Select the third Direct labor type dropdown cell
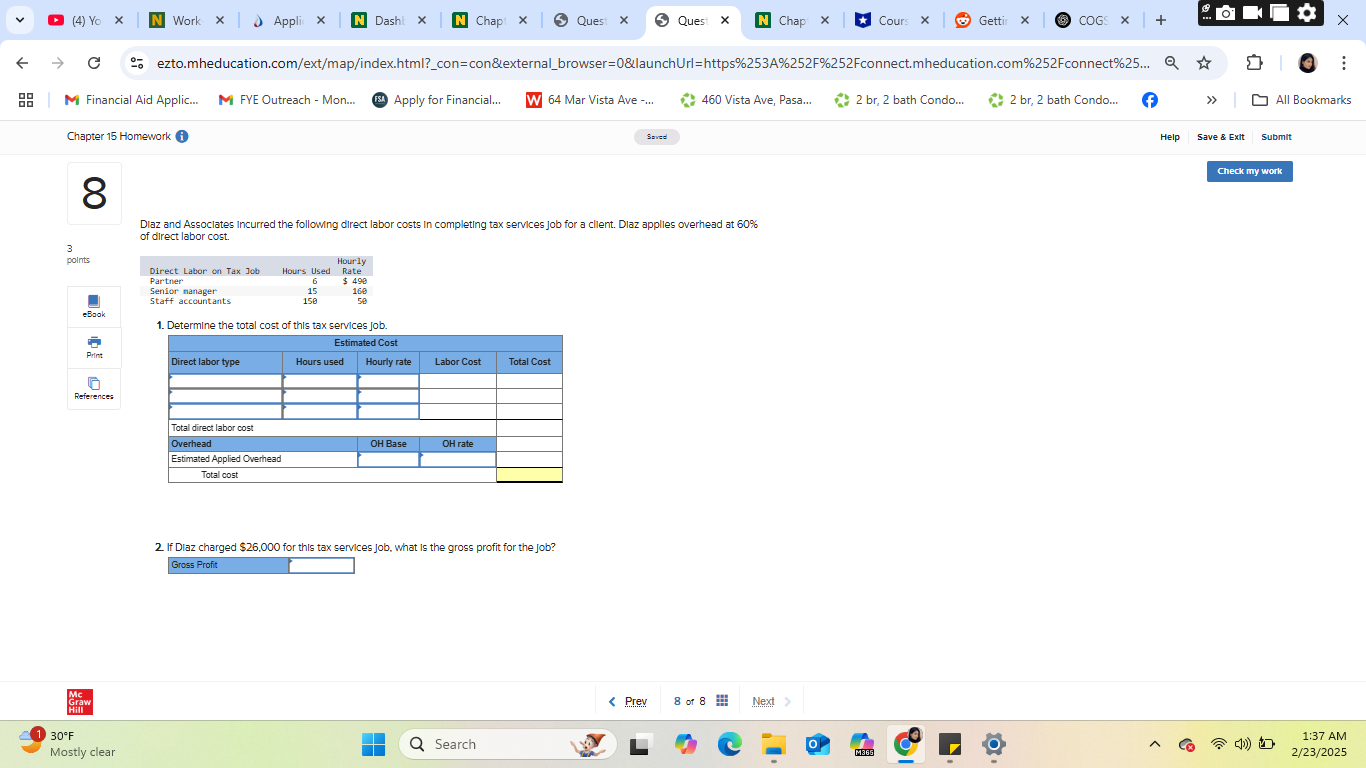Screen dimensions: 1366x768 pos(226,411)
